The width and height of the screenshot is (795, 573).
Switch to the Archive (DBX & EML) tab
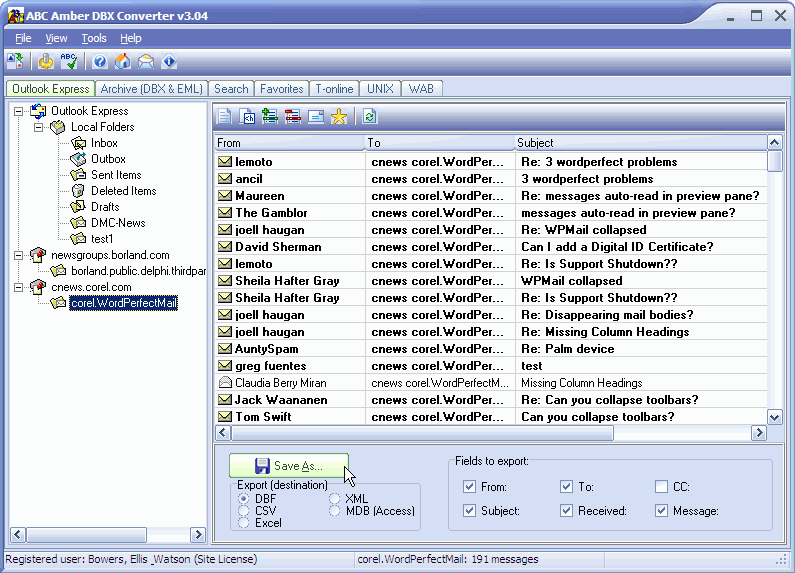point(152,89)
